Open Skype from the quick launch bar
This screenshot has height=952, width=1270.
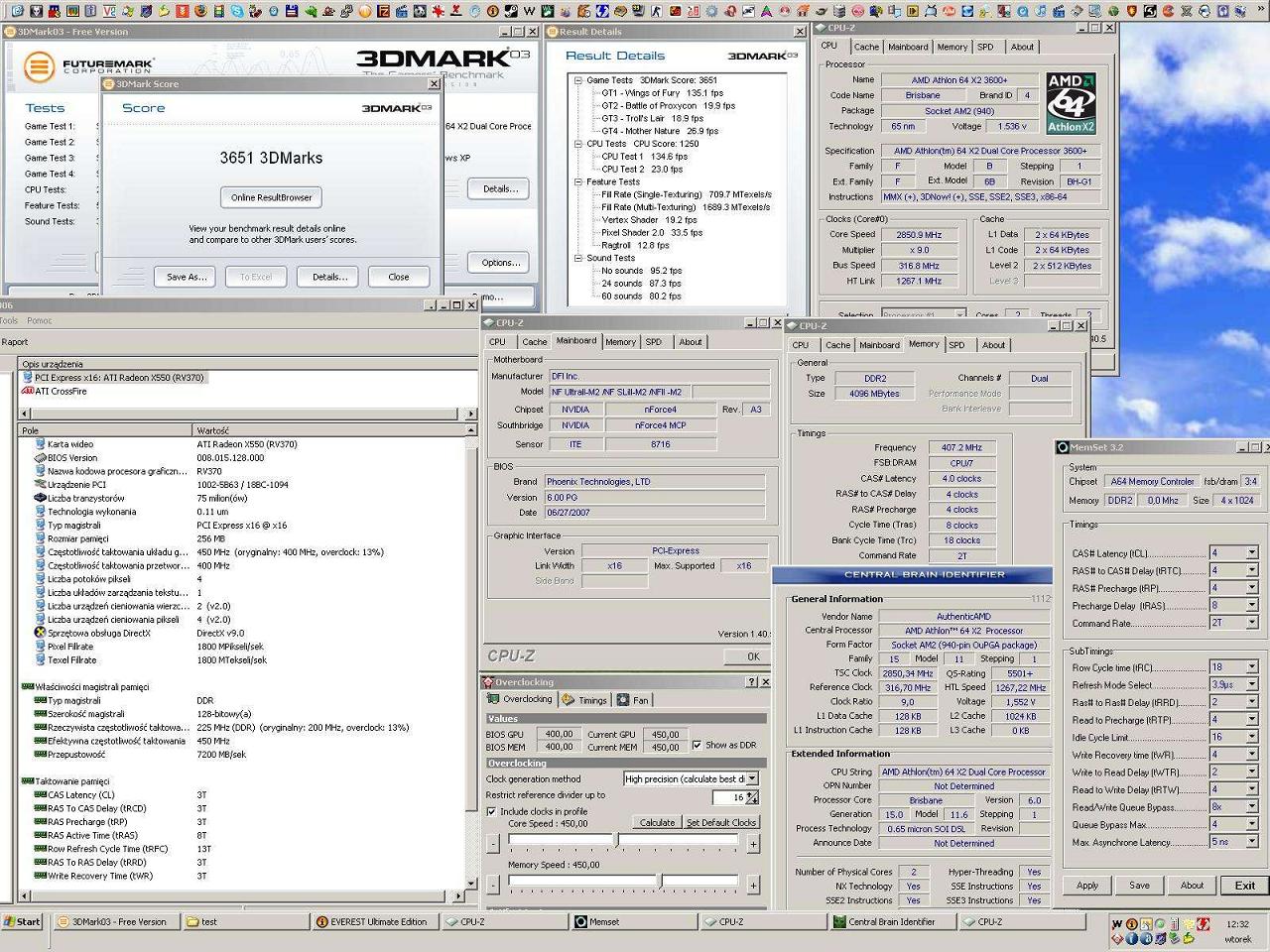[x=237, y=11]
